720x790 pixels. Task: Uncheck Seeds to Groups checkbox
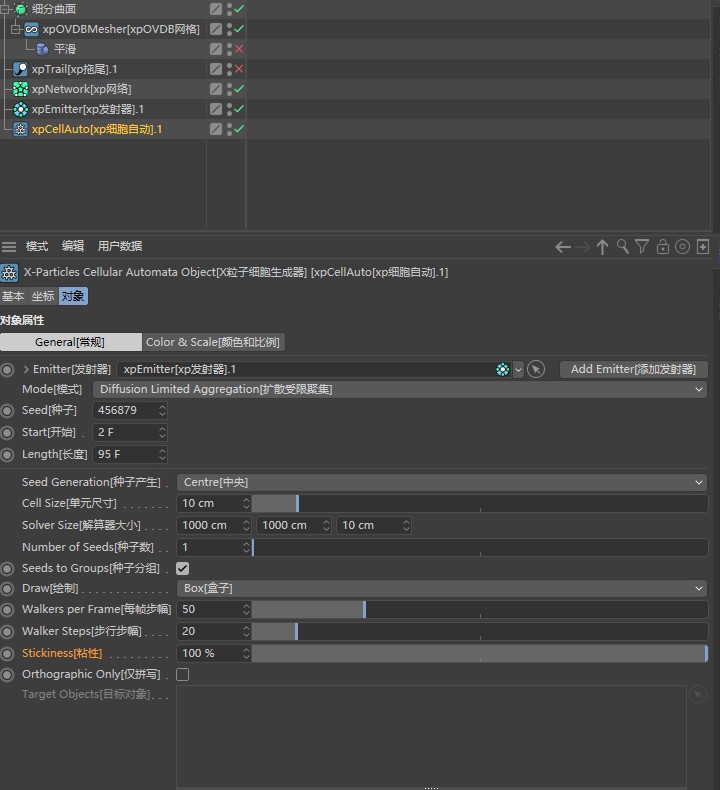(182, 569)
